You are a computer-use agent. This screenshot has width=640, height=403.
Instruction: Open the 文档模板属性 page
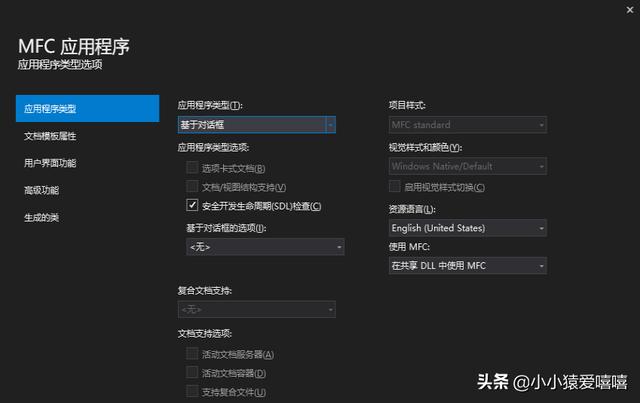coord(50,135)
